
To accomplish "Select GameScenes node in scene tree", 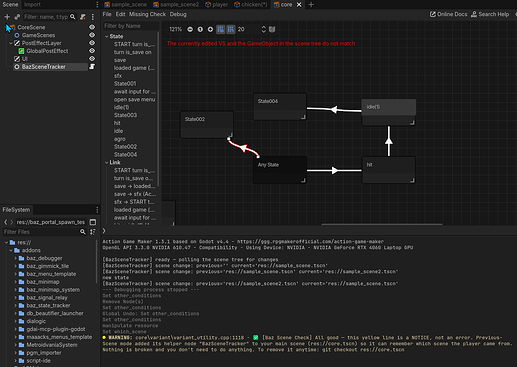I will pyautogui.click(x=38, y=35).
